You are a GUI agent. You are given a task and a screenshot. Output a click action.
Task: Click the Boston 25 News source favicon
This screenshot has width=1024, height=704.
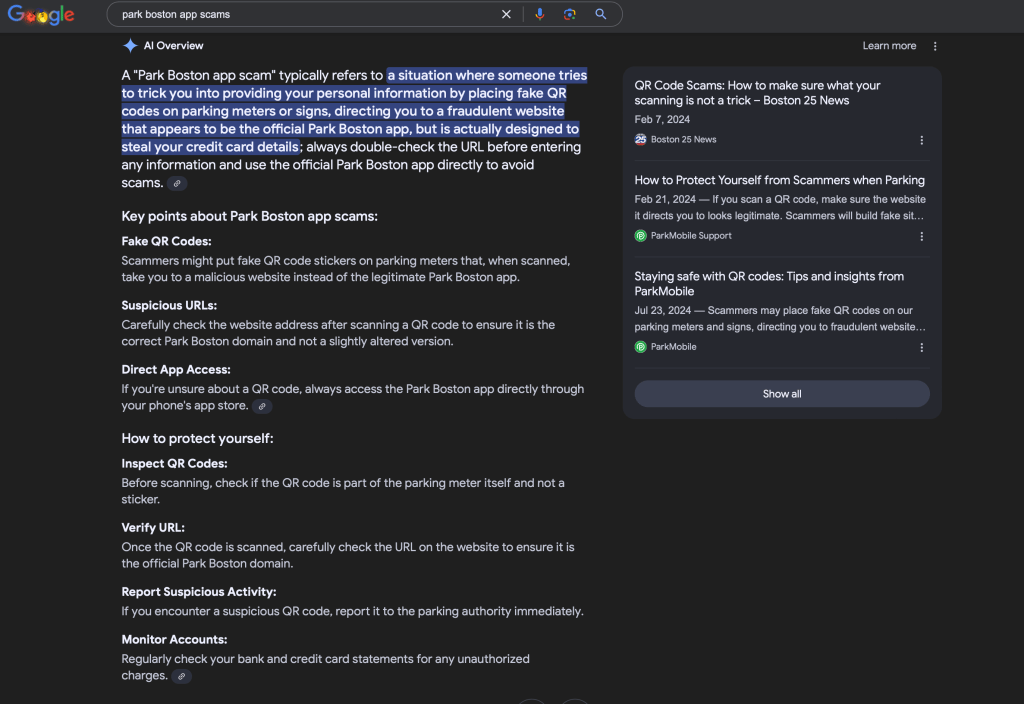click(x=641, y=140)
